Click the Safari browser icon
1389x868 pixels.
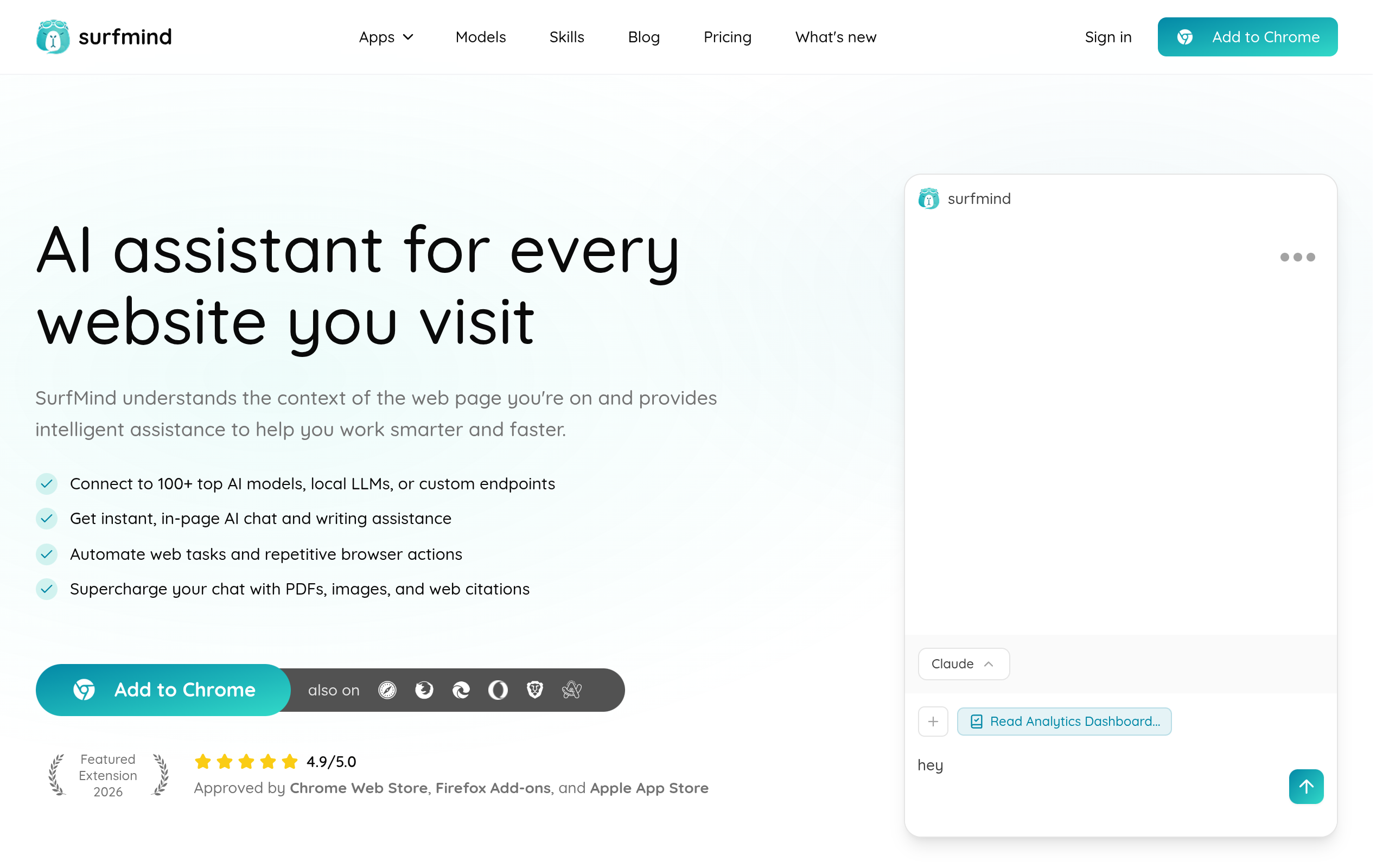387,690
